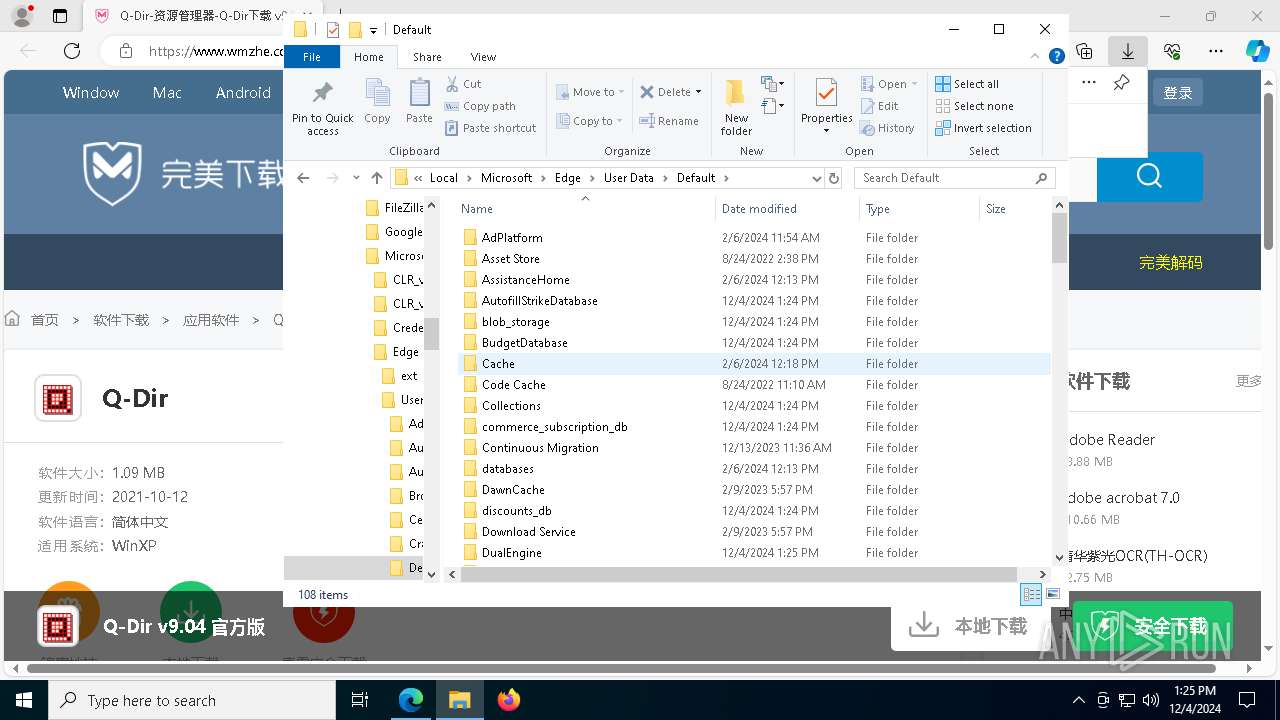The width and height of the screenshot is (1280, 720).
Task: Select FileZilla in navigation tree
Action: [395, 208]
